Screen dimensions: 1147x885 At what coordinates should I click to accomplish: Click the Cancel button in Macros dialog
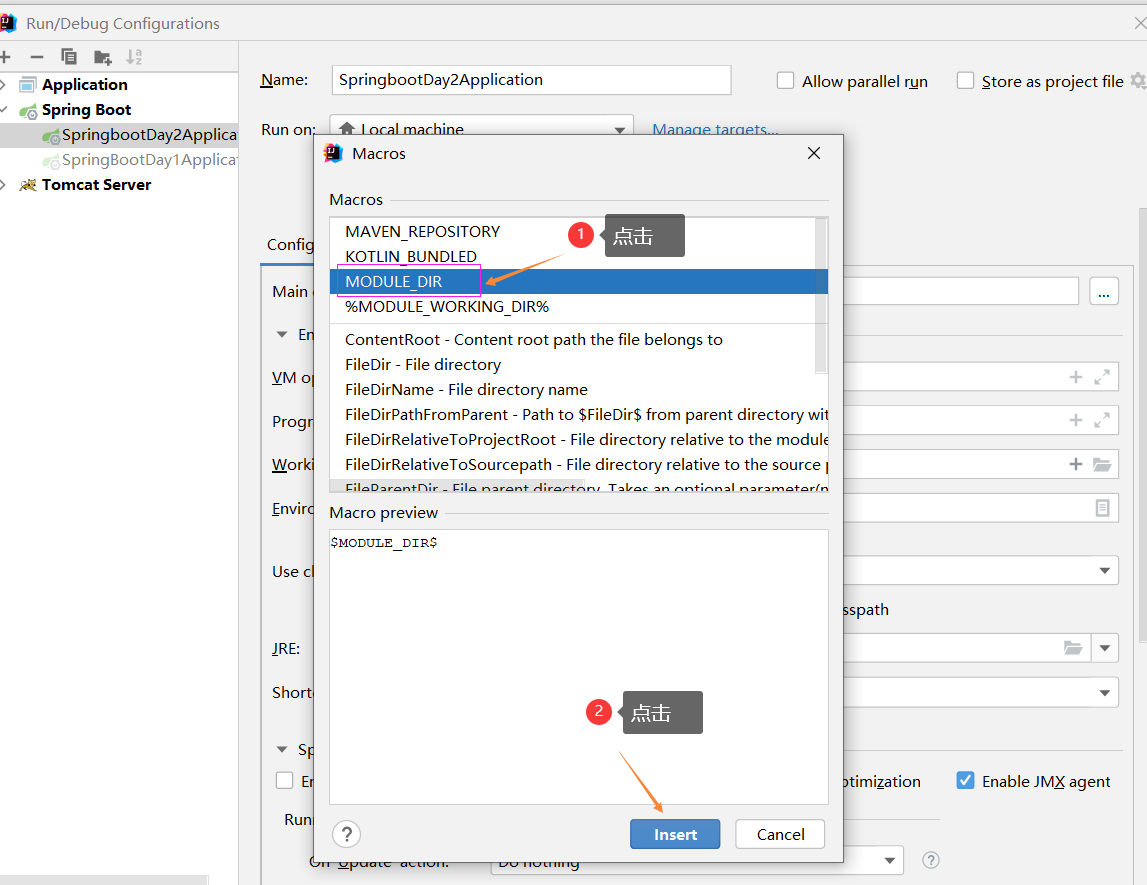pos(780,834)
